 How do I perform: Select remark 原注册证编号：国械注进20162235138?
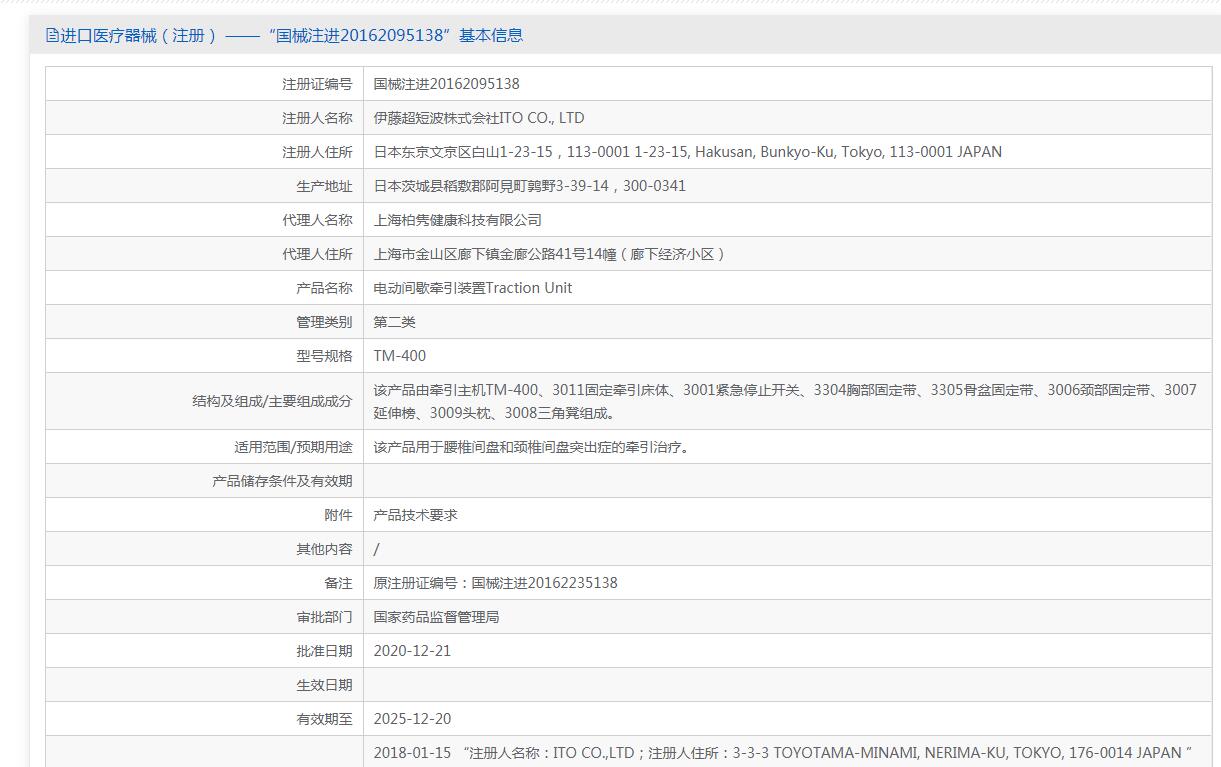496,583
